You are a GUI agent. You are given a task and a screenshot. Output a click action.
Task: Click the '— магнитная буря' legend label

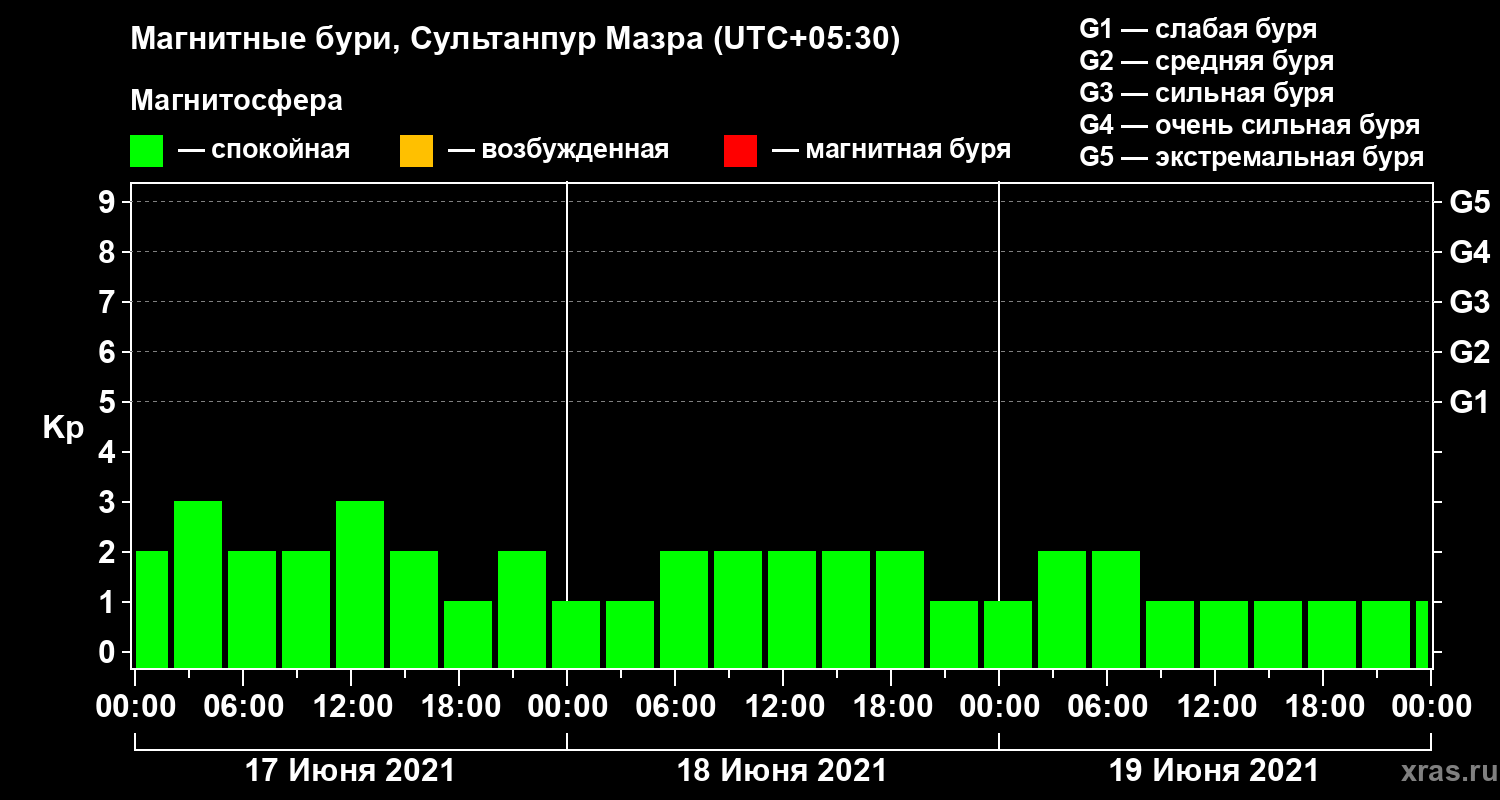(x=892, y=150)
